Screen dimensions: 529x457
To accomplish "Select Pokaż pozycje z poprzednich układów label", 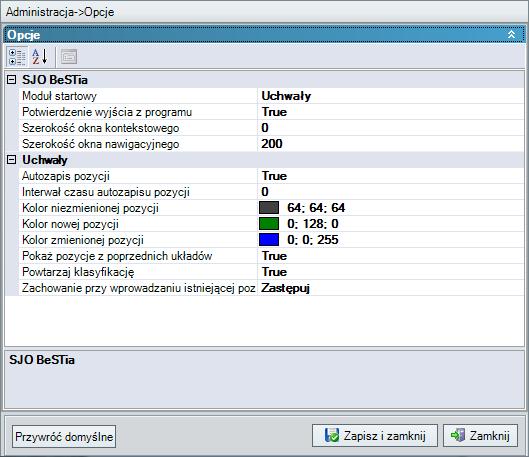I will [x=117, y=256].
